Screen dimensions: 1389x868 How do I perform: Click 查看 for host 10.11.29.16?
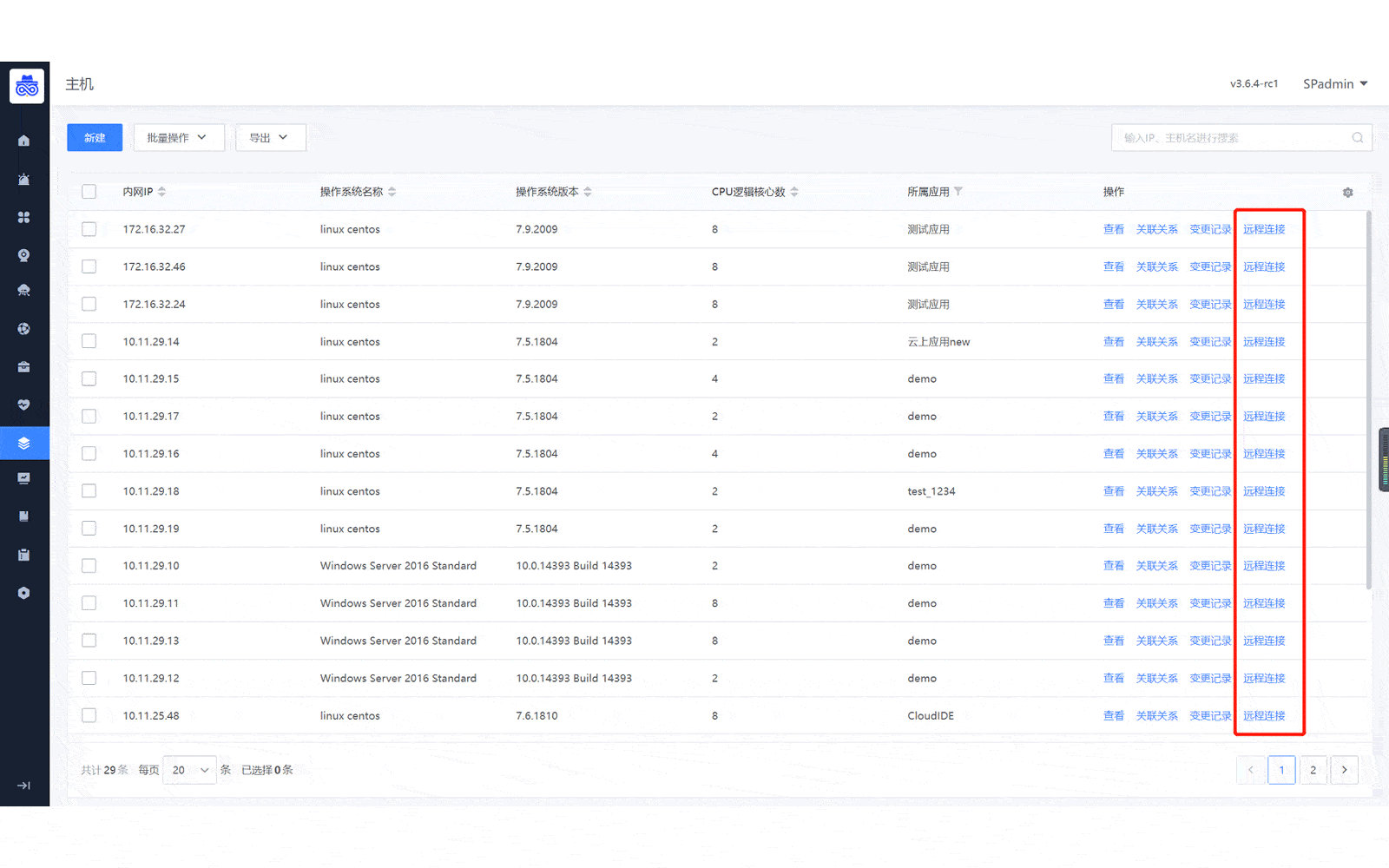tap(1114, 454)
